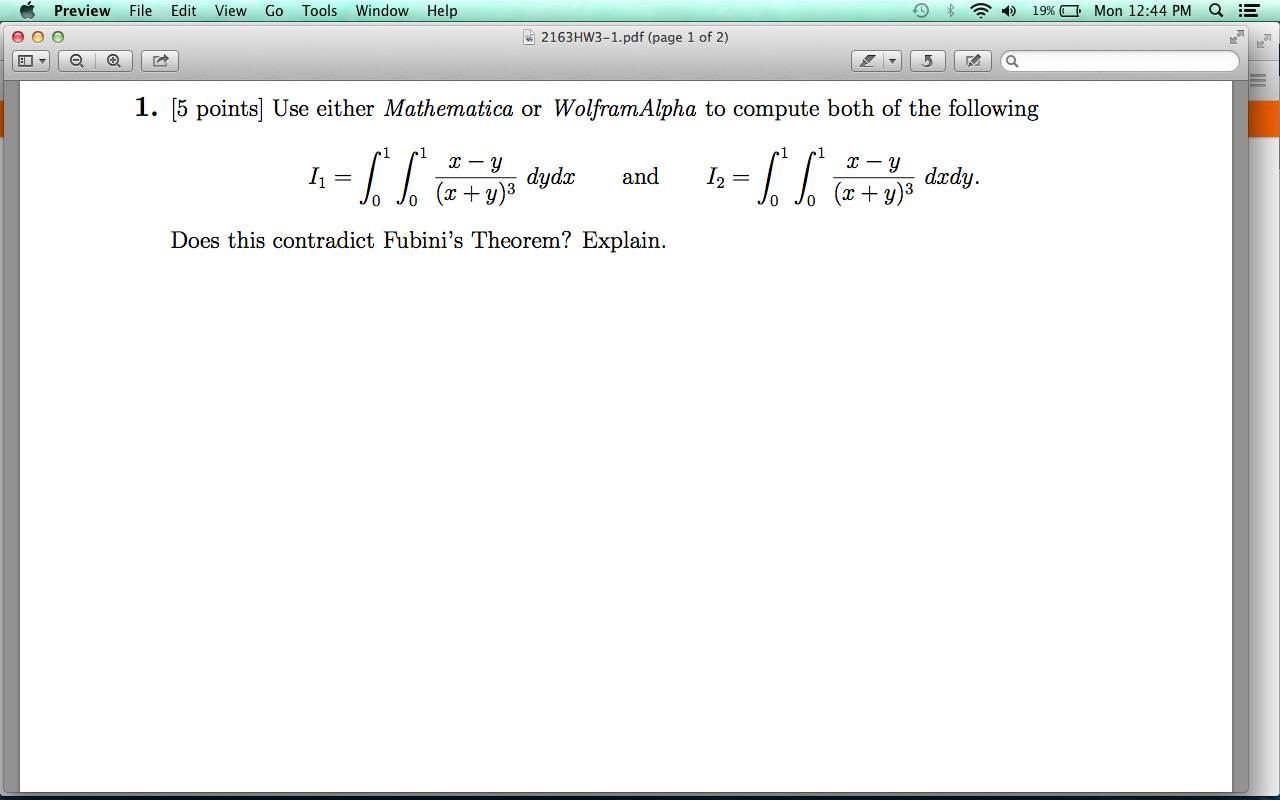Open the battery status showing 19%
Screen dimensions: 1280x800
pos(1048,11)
